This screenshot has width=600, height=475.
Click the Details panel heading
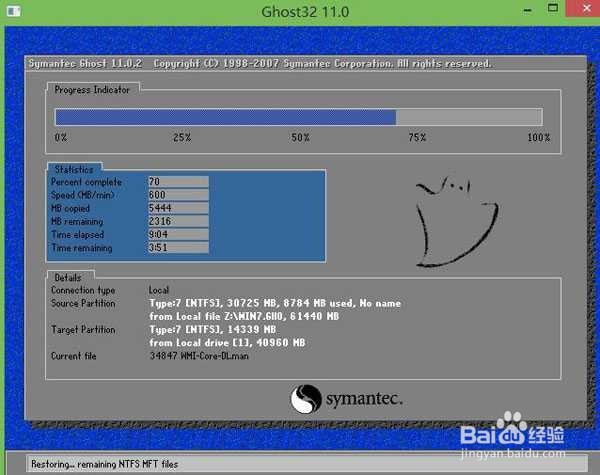(68, 277)
